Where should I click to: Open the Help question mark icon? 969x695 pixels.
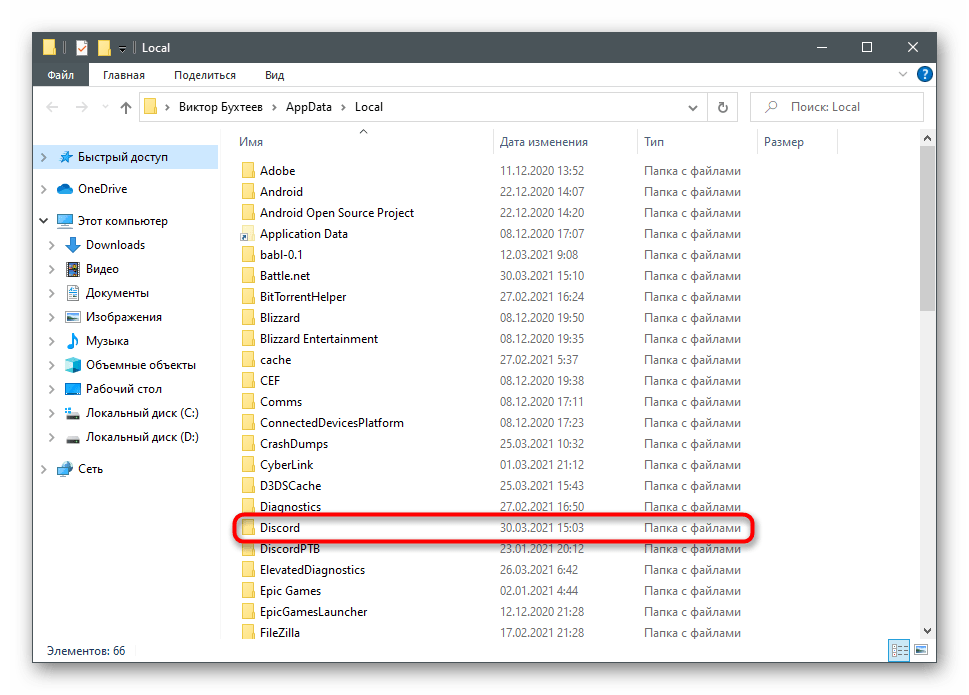tap(925, 75)
